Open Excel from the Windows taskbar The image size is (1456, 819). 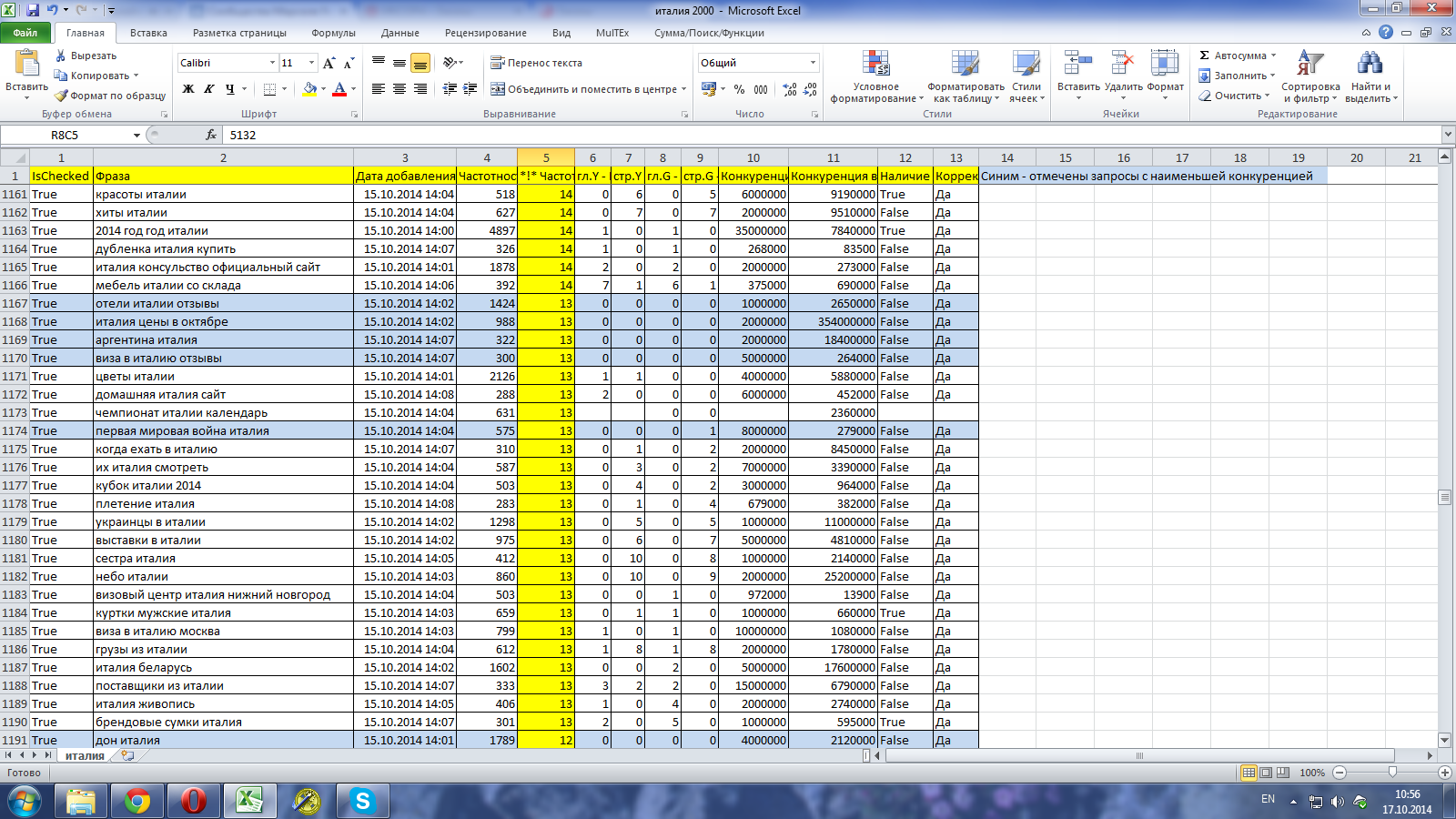(249, 801)
